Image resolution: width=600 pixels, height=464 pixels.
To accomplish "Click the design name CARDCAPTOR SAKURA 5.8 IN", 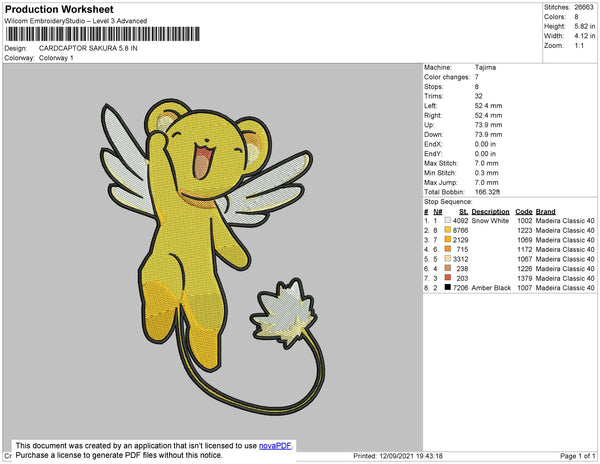I will click(x=88, y=49).
